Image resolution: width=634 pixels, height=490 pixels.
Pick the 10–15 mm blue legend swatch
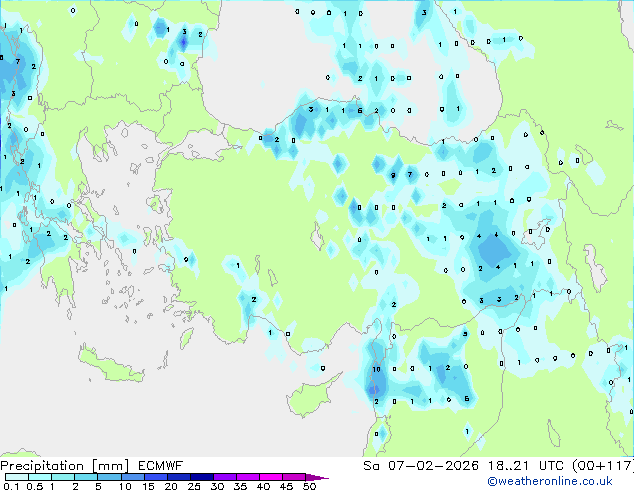tap(133, 477)
